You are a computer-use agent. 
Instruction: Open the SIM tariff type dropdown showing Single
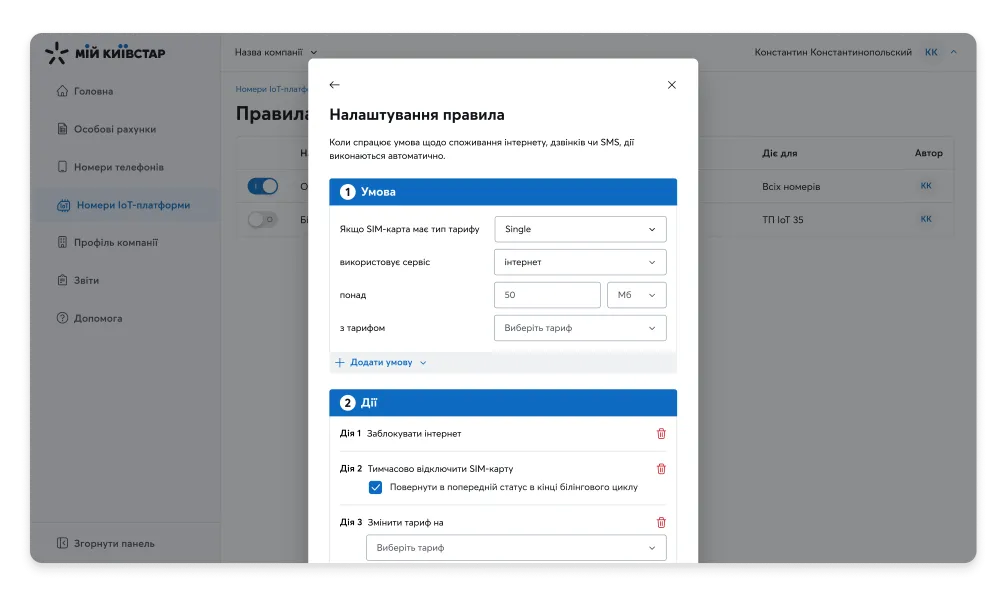click(580, 229)
